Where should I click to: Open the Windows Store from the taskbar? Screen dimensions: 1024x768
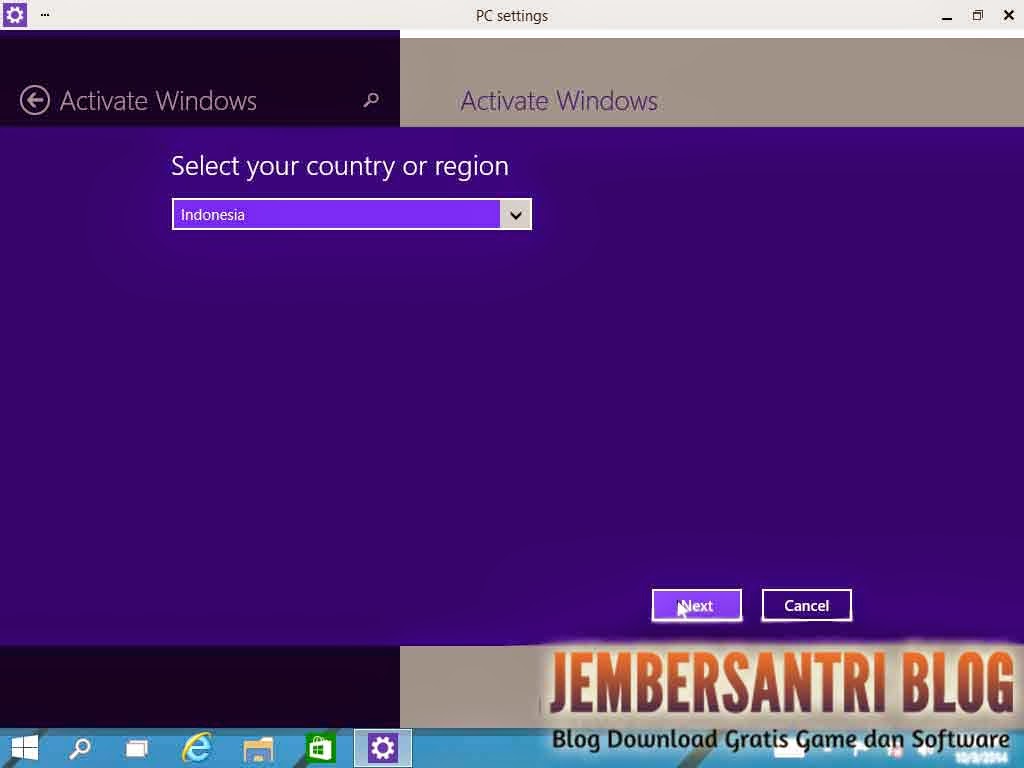(320, 747)
